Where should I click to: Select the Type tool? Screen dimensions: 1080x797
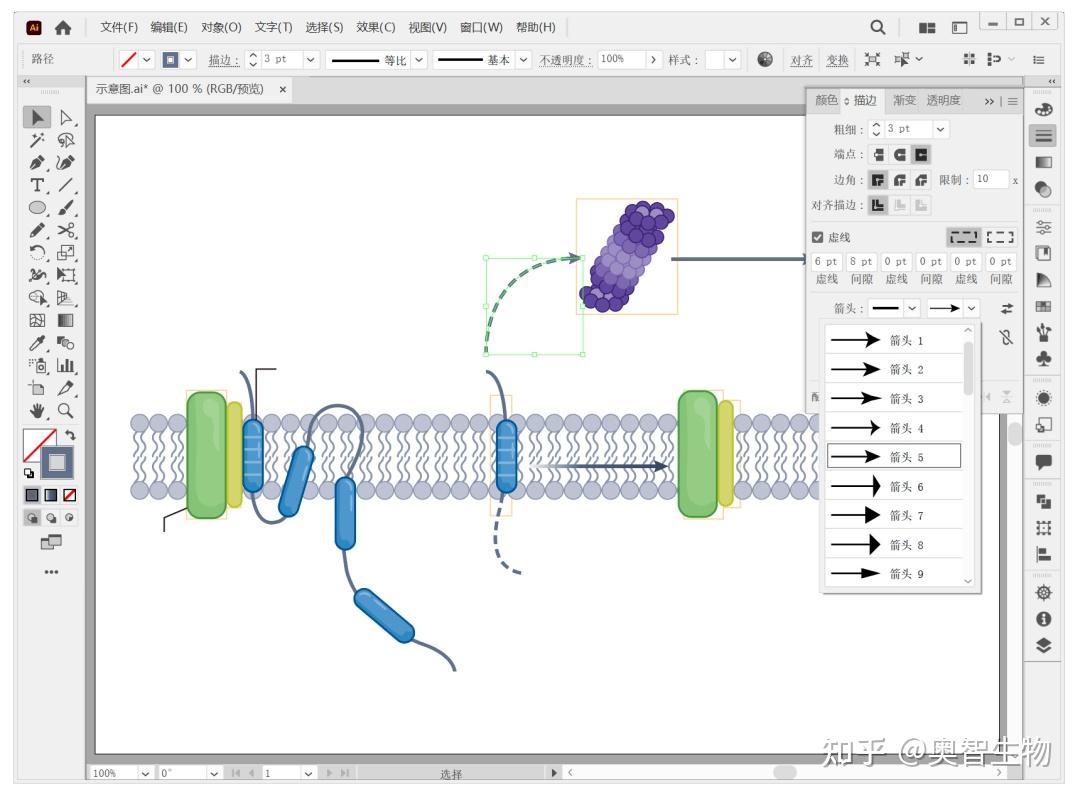(37, 185)
